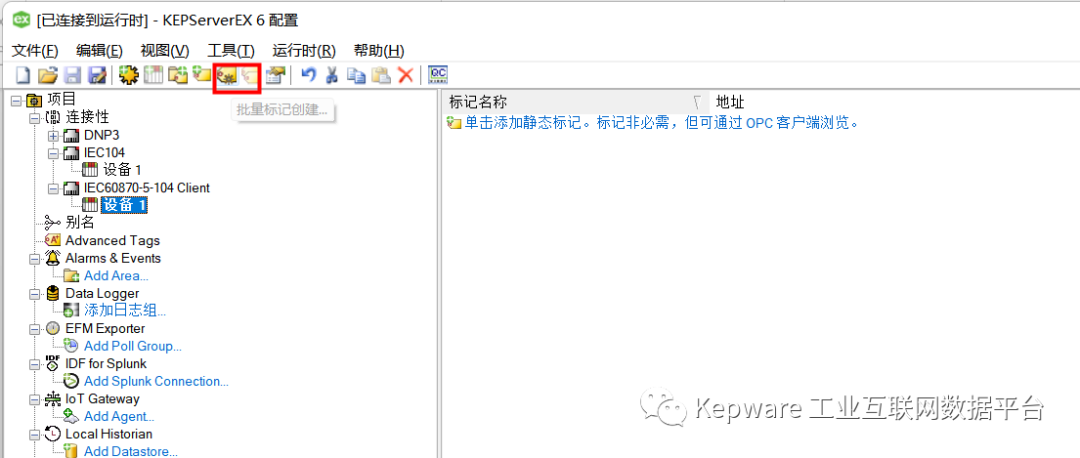Click the Bulk Tag Creation toolbar icon
Image resolution: width=1080 pixels, height=458 pixels.
tap(227, 75)
